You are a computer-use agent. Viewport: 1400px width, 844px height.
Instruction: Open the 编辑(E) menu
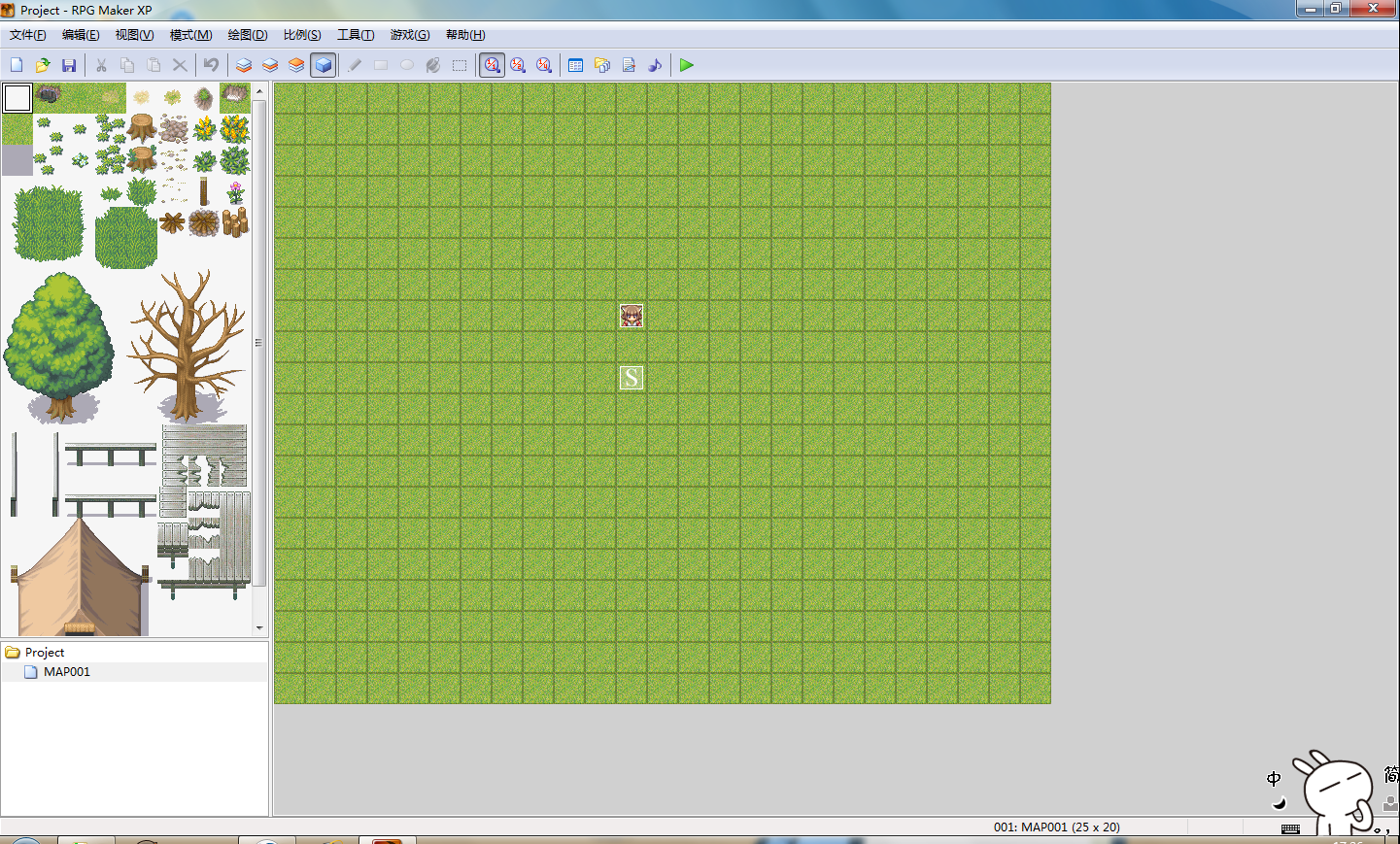pos(81,35)
